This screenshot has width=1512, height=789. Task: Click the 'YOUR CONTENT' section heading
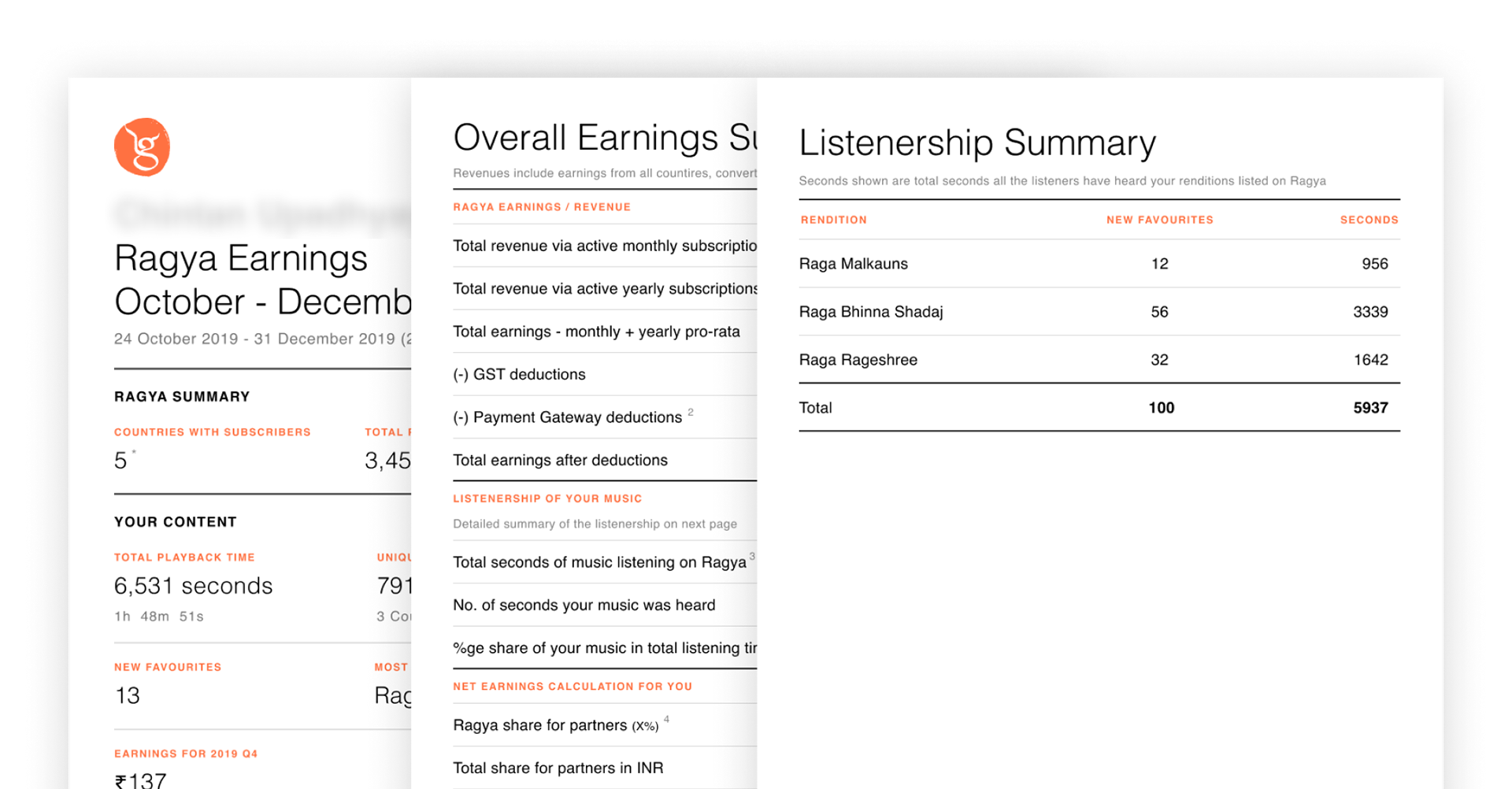coord(176,522)
